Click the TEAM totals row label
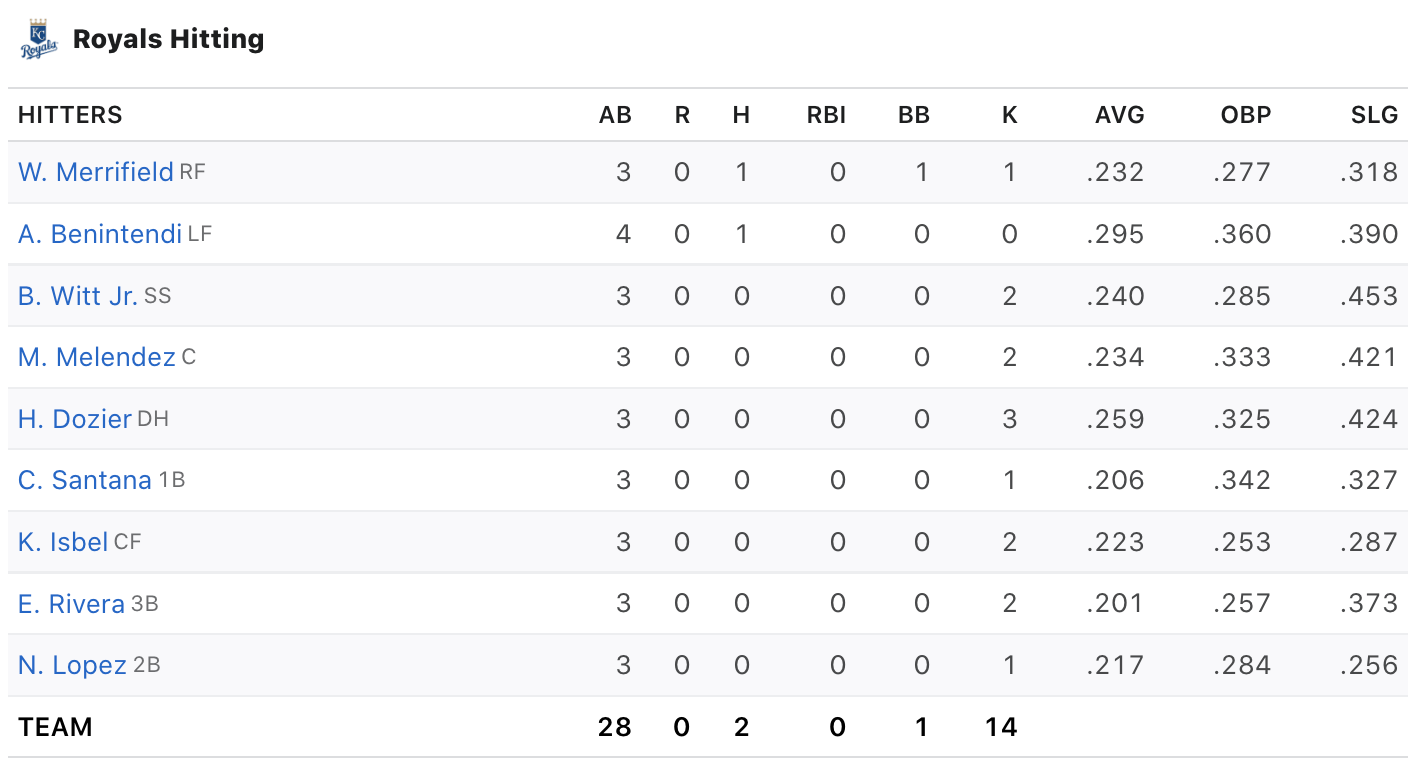Image resolution: width=1418 pixels, height=768 pixels. pyautogui.click(x=55, y=727)
